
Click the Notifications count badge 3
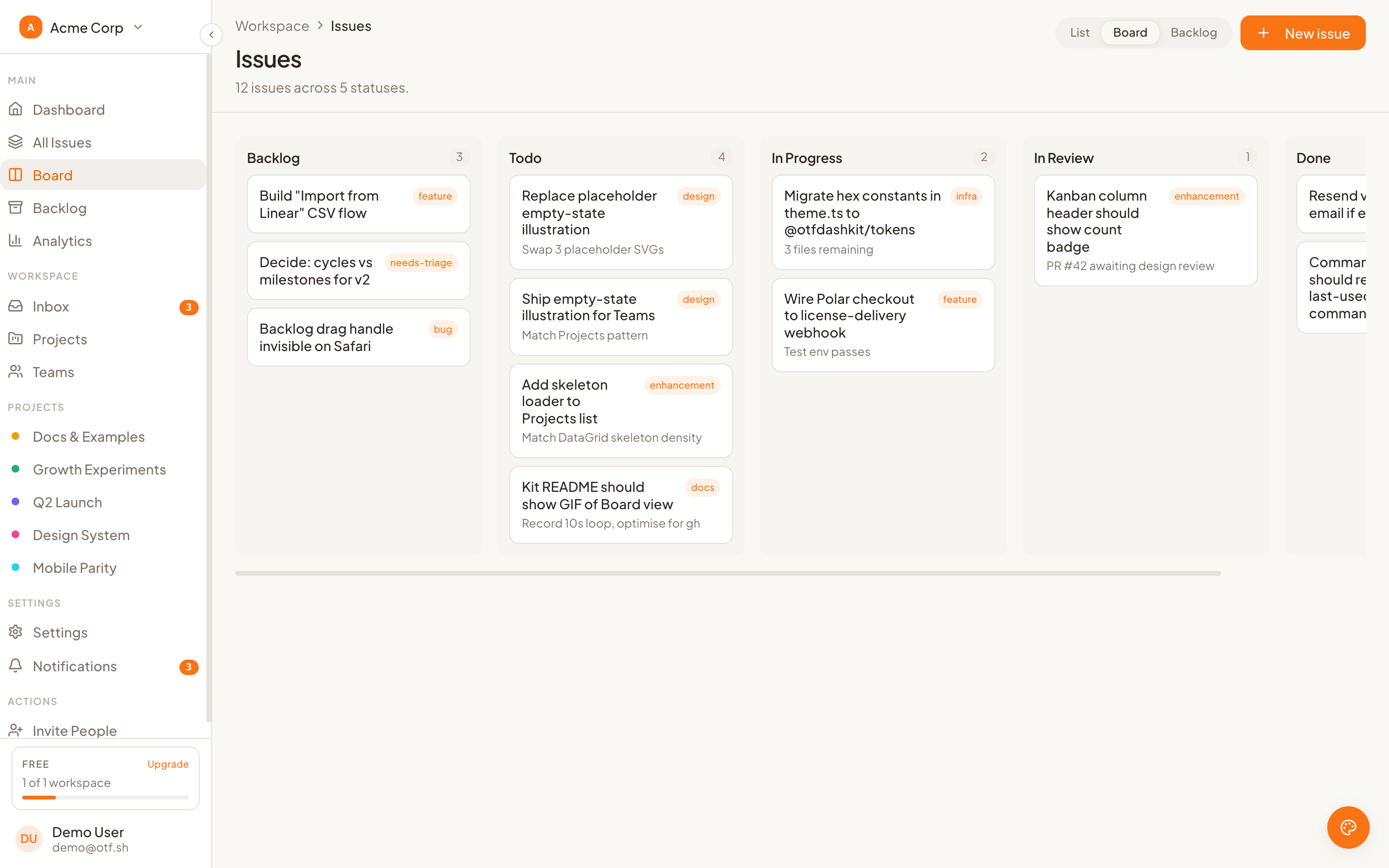[189, 666]
